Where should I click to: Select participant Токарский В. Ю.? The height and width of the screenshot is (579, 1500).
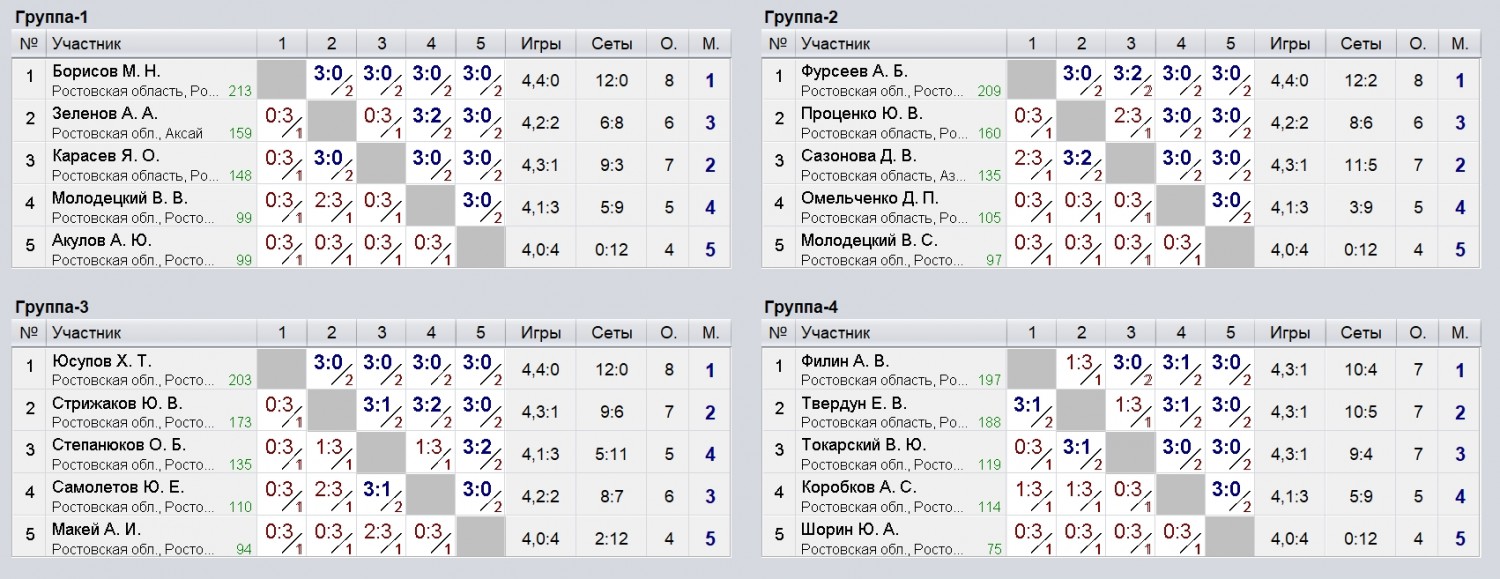(x=863, y=445)
